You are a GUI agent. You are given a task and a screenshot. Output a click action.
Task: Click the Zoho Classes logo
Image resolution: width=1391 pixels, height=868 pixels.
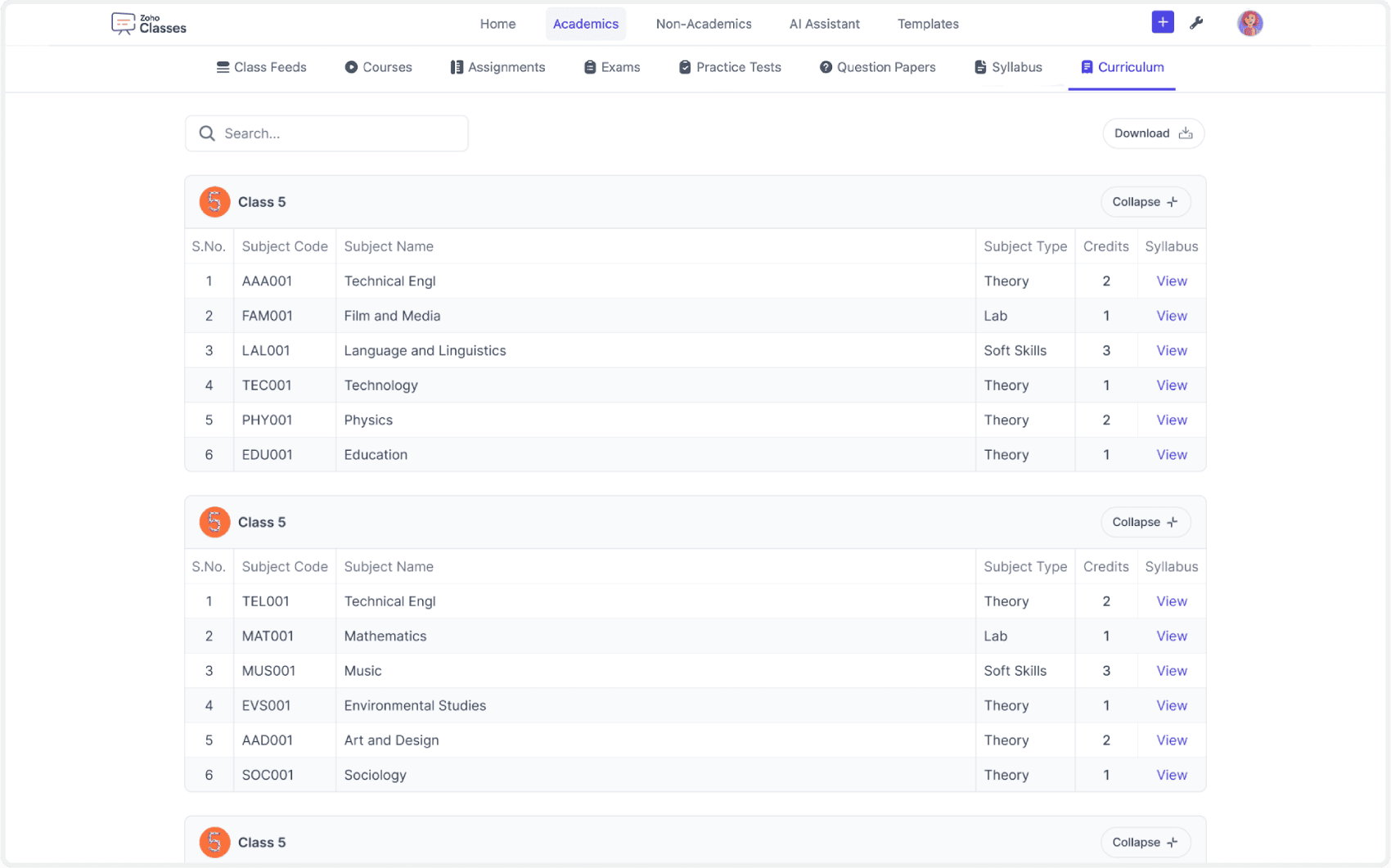coord(149,24)
